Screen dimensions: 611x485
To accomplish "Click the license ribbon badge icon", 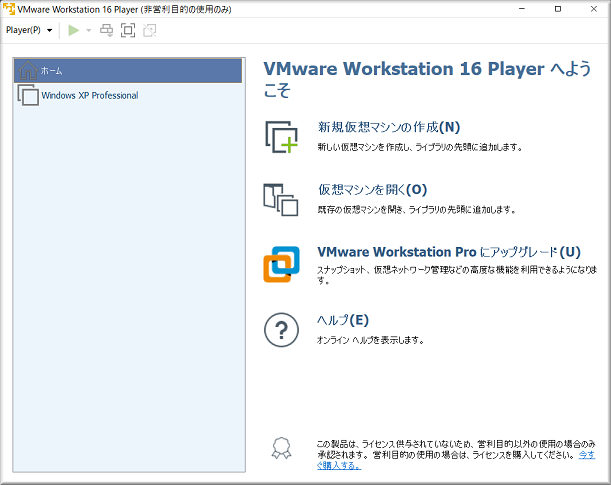I will pos(281,448).
